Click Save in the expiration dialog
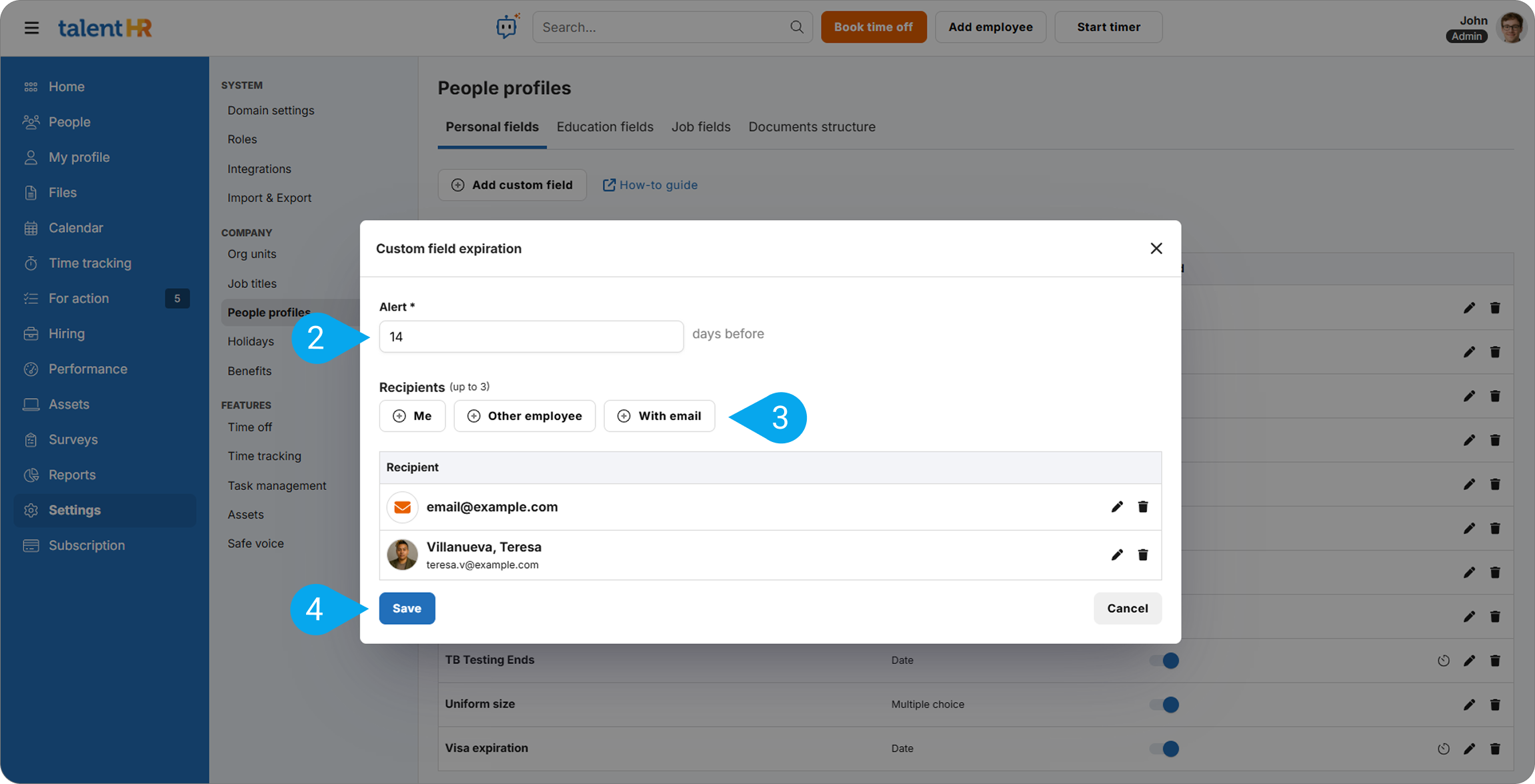The image size is (1535, 784). [x=407, y=608]
